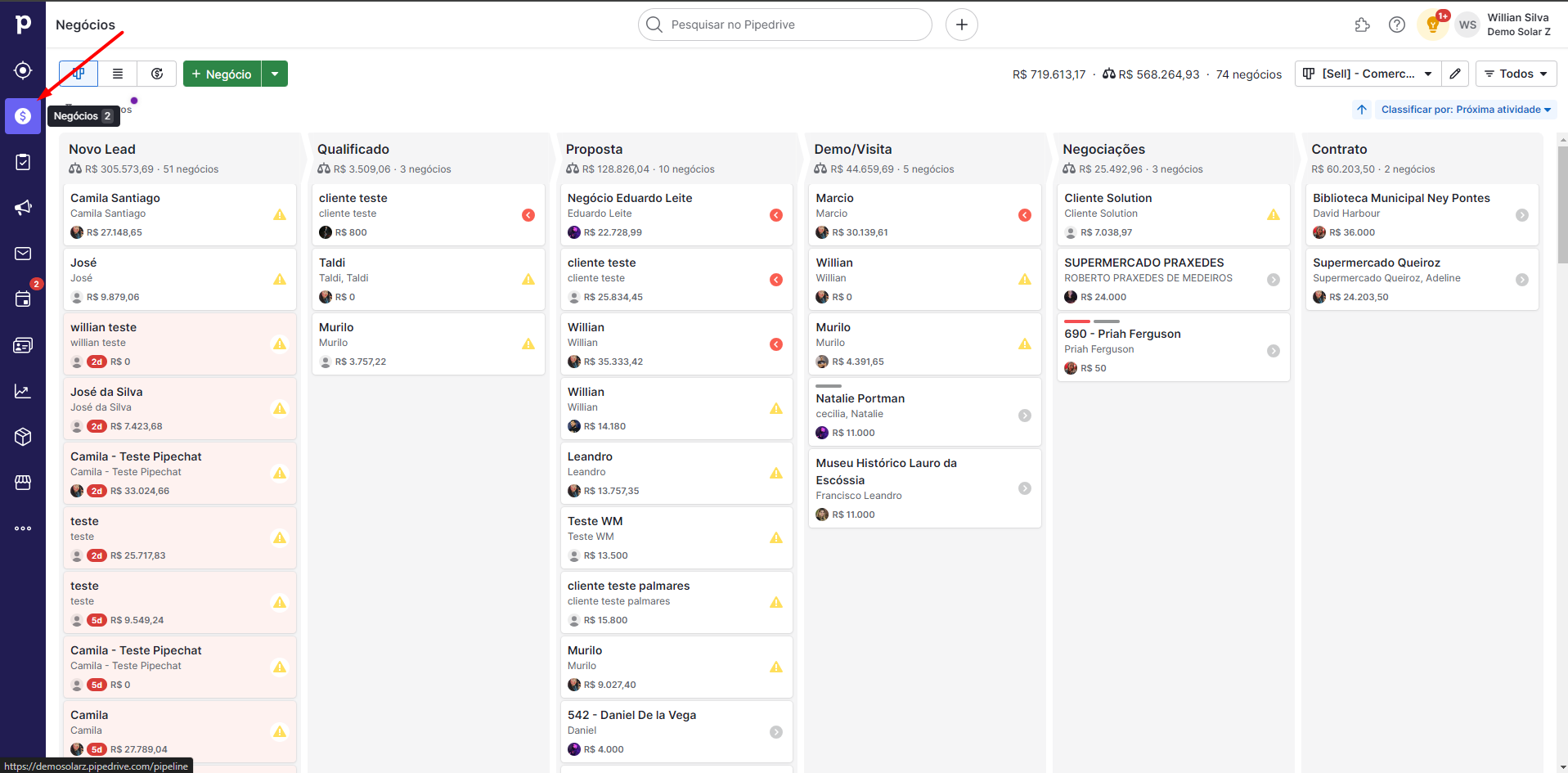The image size is (1568, 773).
Task: Click 2d overdue badge on willian teste
Action: pos(97,362)
